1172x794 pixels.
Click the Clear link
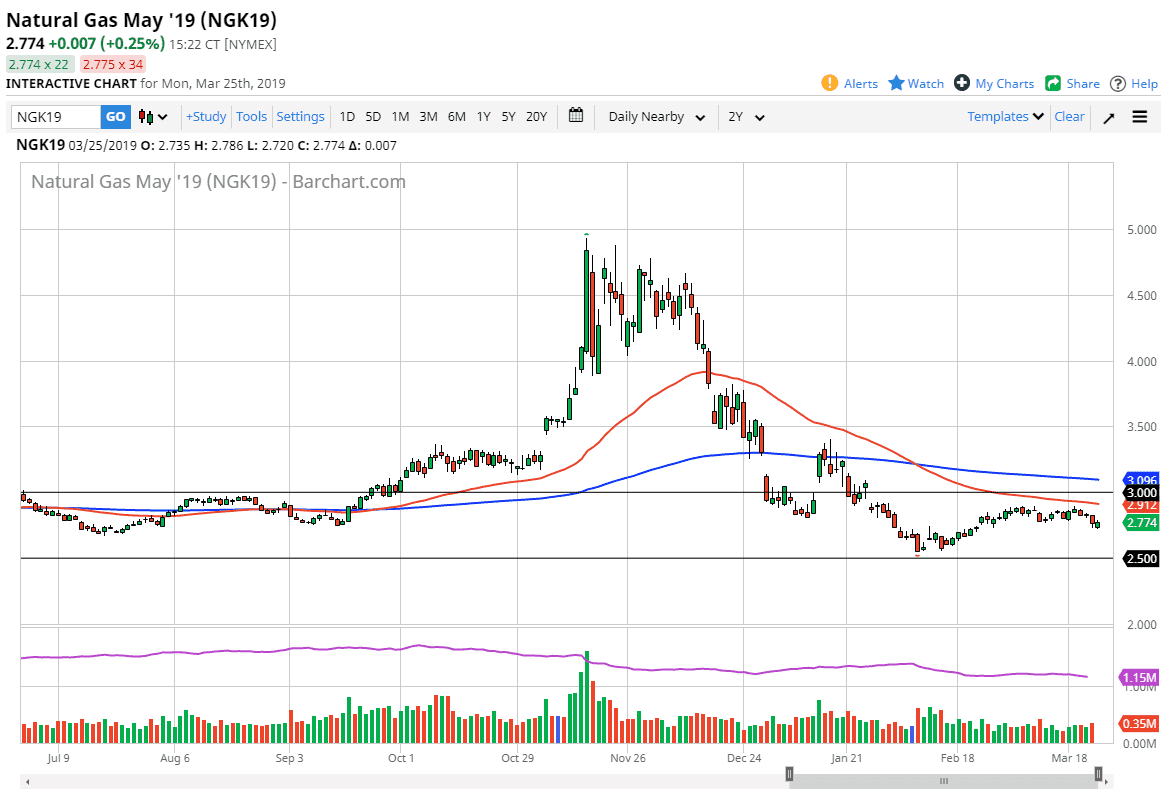(x=1069, y=117)
